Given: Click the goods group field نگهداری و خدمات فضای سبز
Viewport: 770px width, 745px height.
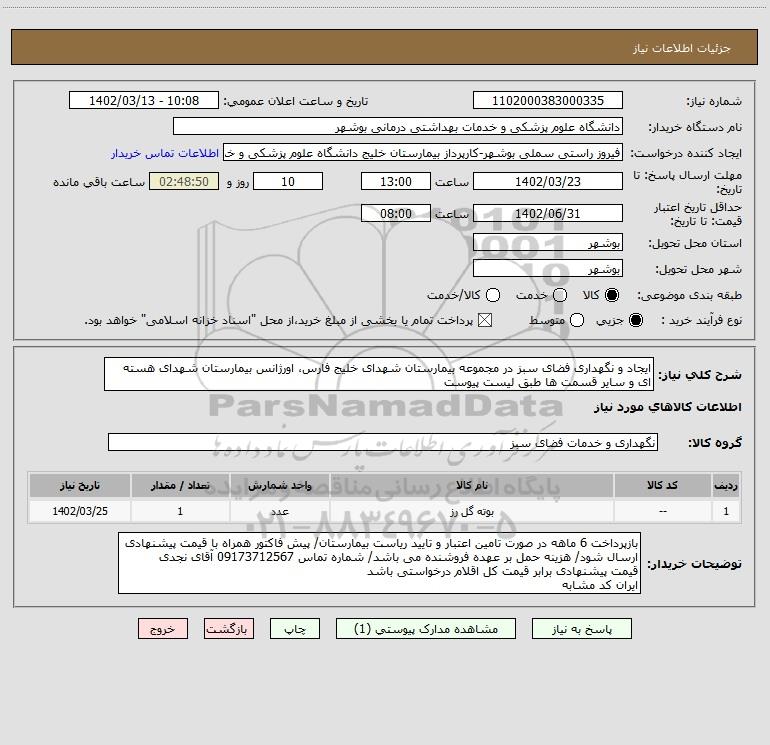Looking at the screenshot, I should (383, 442).
